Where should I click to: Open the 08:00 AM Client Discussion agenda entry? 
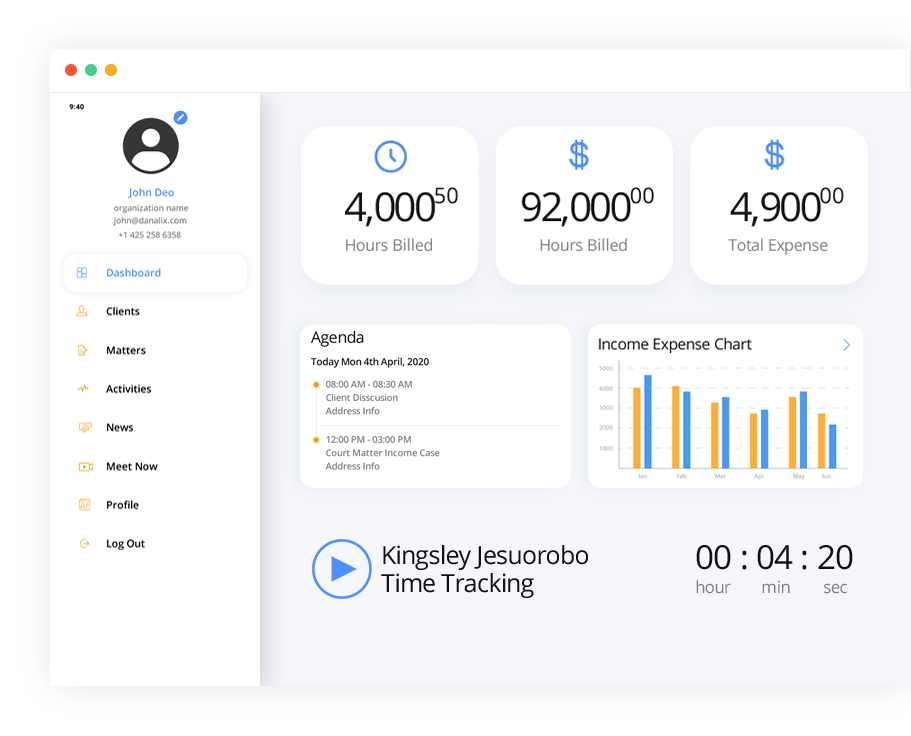(368, 397)
